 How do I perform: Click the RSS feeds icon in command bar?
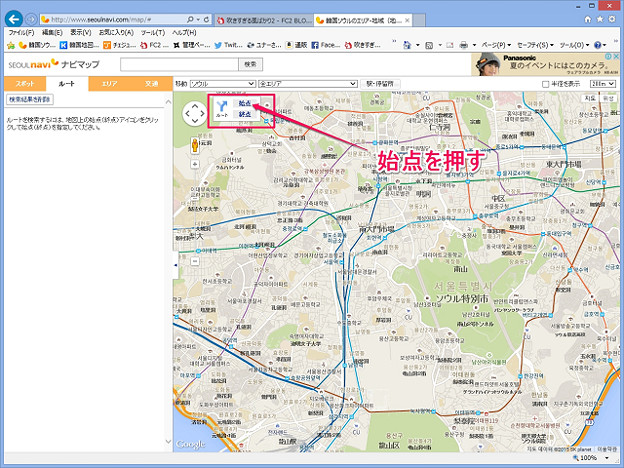(429, 45)
